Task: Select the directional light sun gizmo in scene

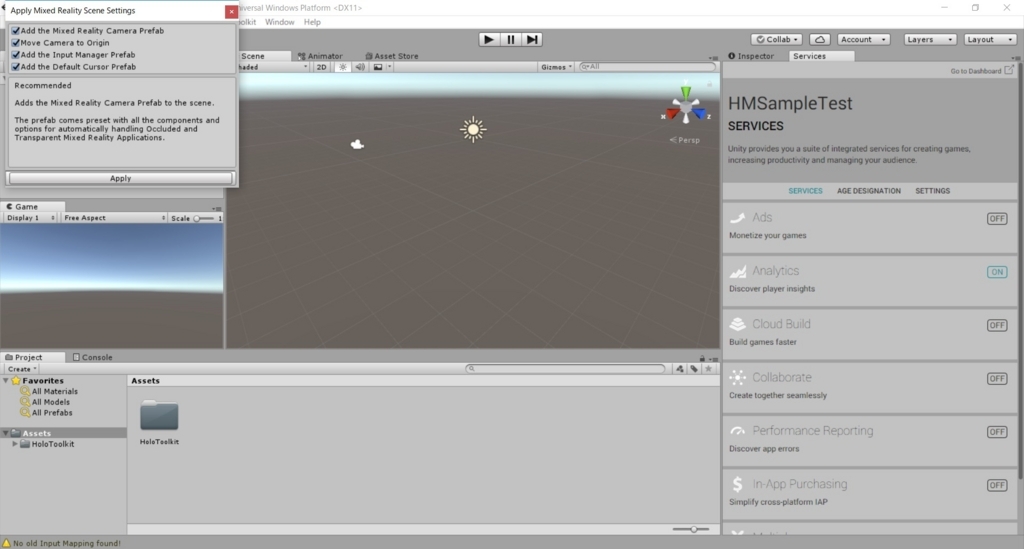Action: point(473,129)
